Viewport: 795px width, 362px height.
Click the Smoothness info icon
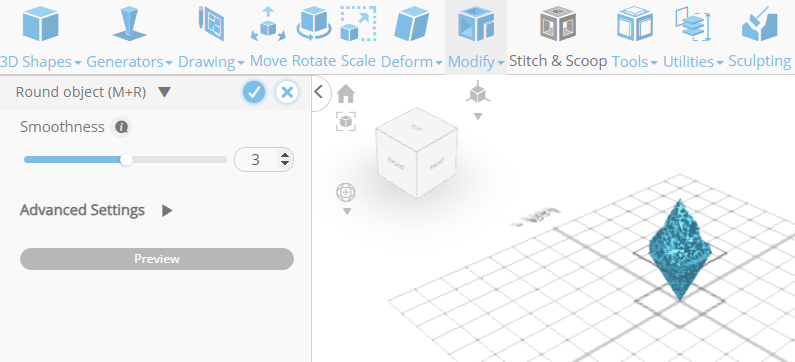[x=121, y=127]
